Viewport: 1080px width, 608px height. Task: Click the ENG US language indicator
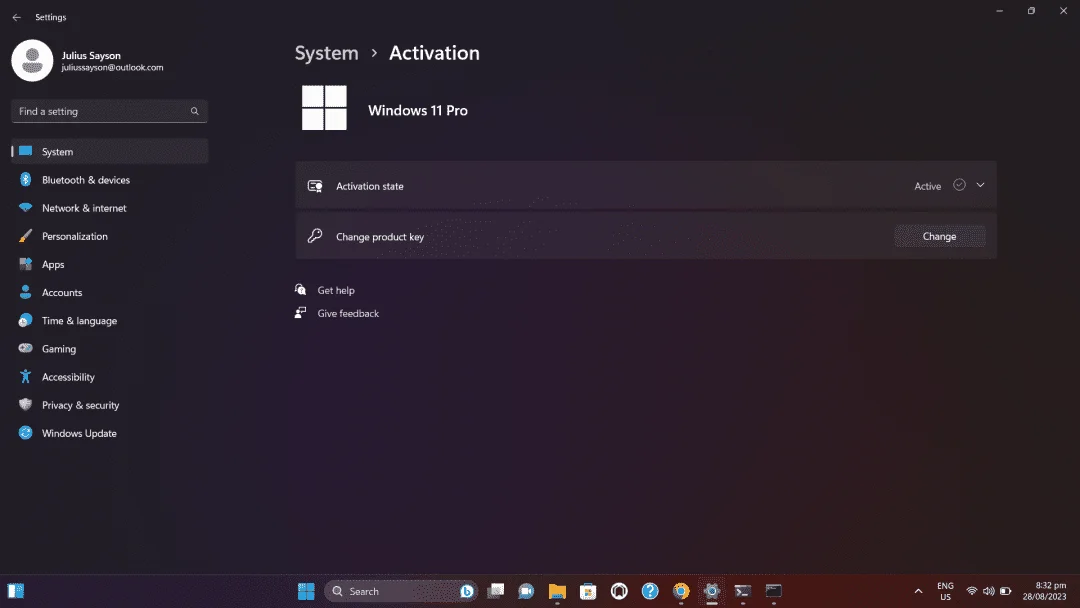[946, 591]
